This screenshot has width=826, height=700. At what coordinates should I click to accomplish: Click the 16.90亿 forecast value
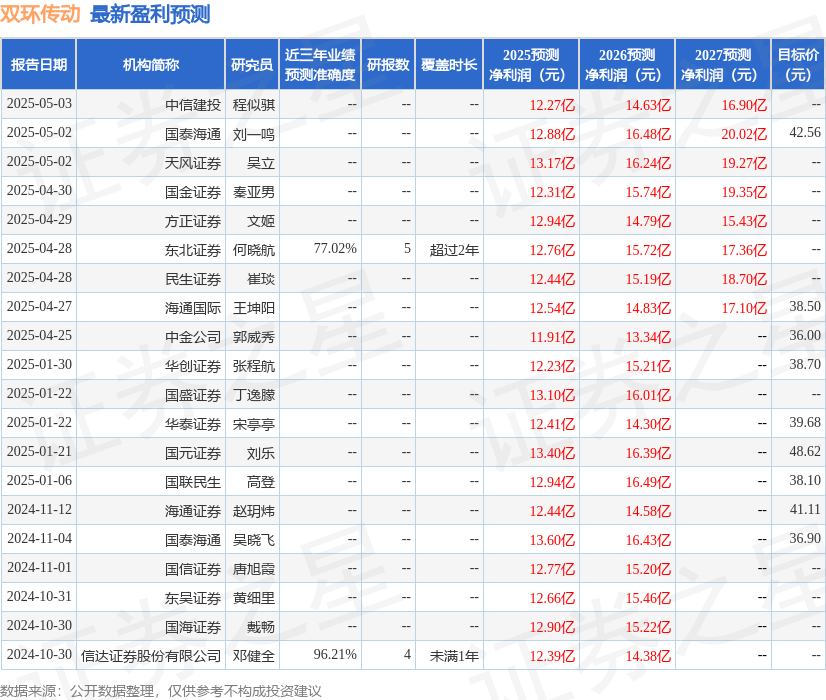pyautogui.click(x=744, y=105)
